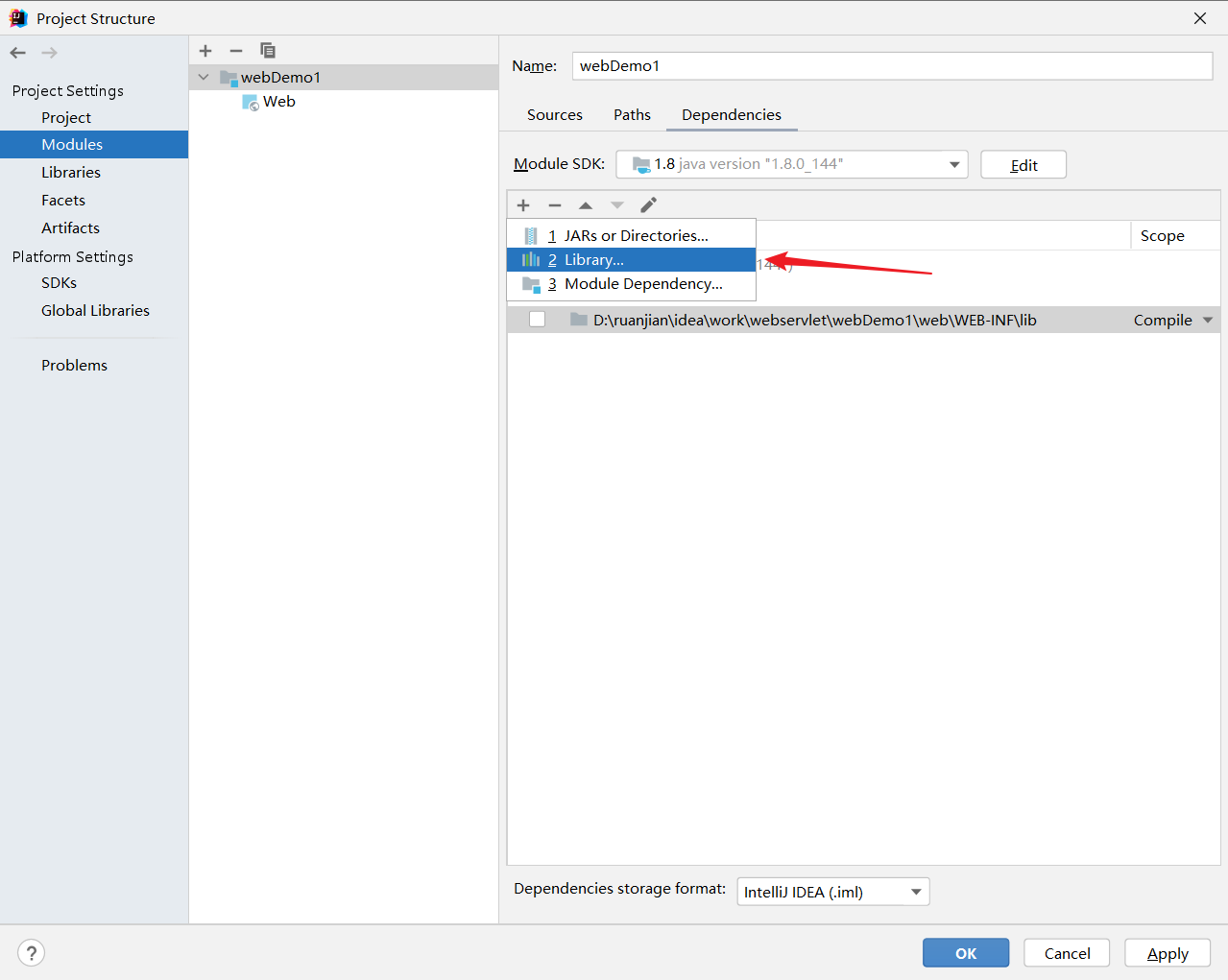1228x980 pixels.
Task: Open Compile scope dropdown for WEB-INF\lib
Action: pyautogui.click(x=1208, y=320)
